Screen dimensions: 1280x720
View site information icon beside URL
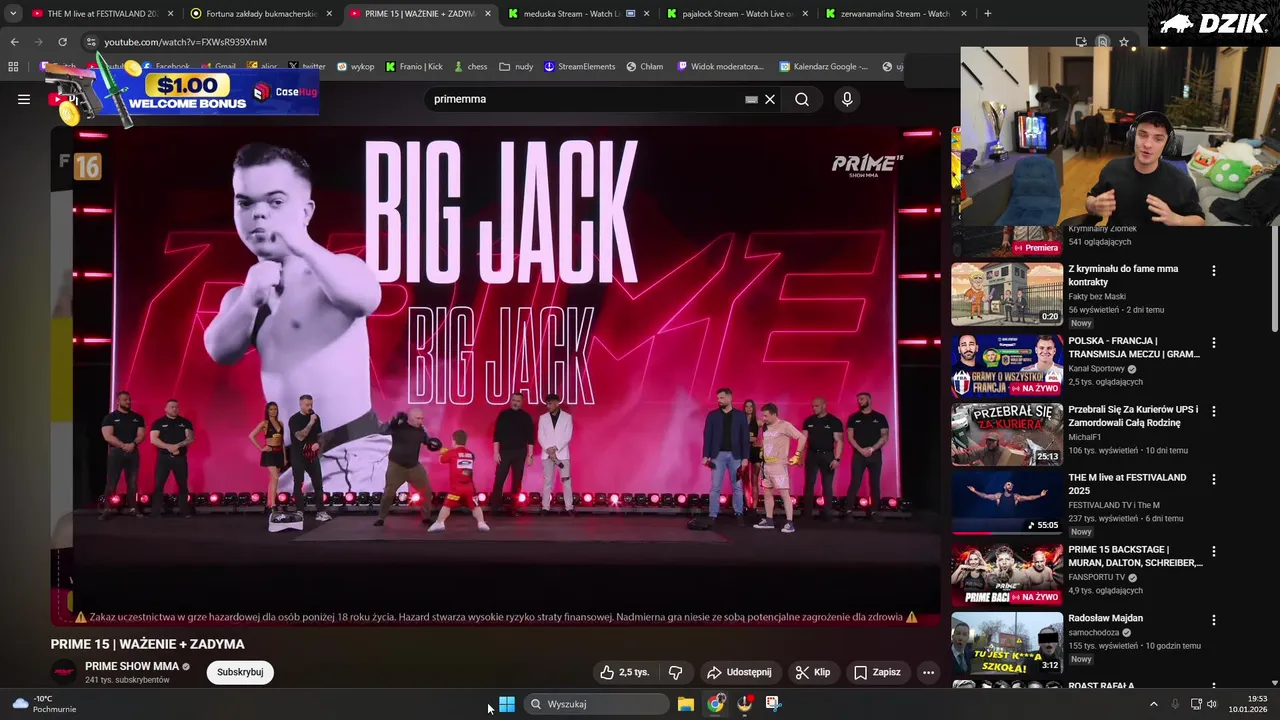[91, 42]
